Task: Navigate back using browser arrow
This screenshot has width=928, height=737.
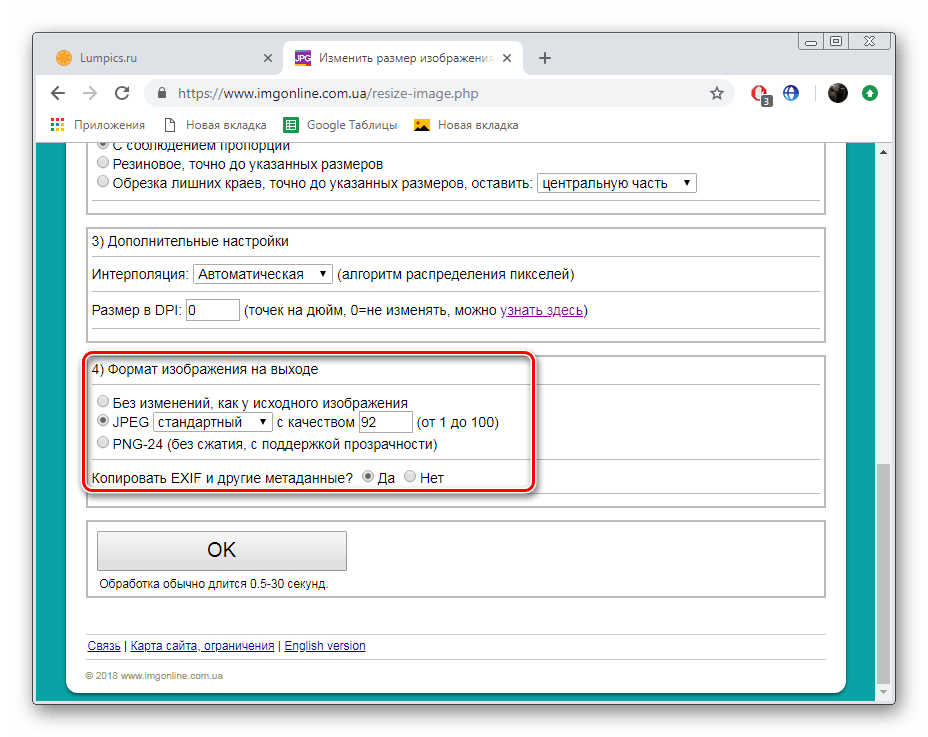Action: click(57, 93)
